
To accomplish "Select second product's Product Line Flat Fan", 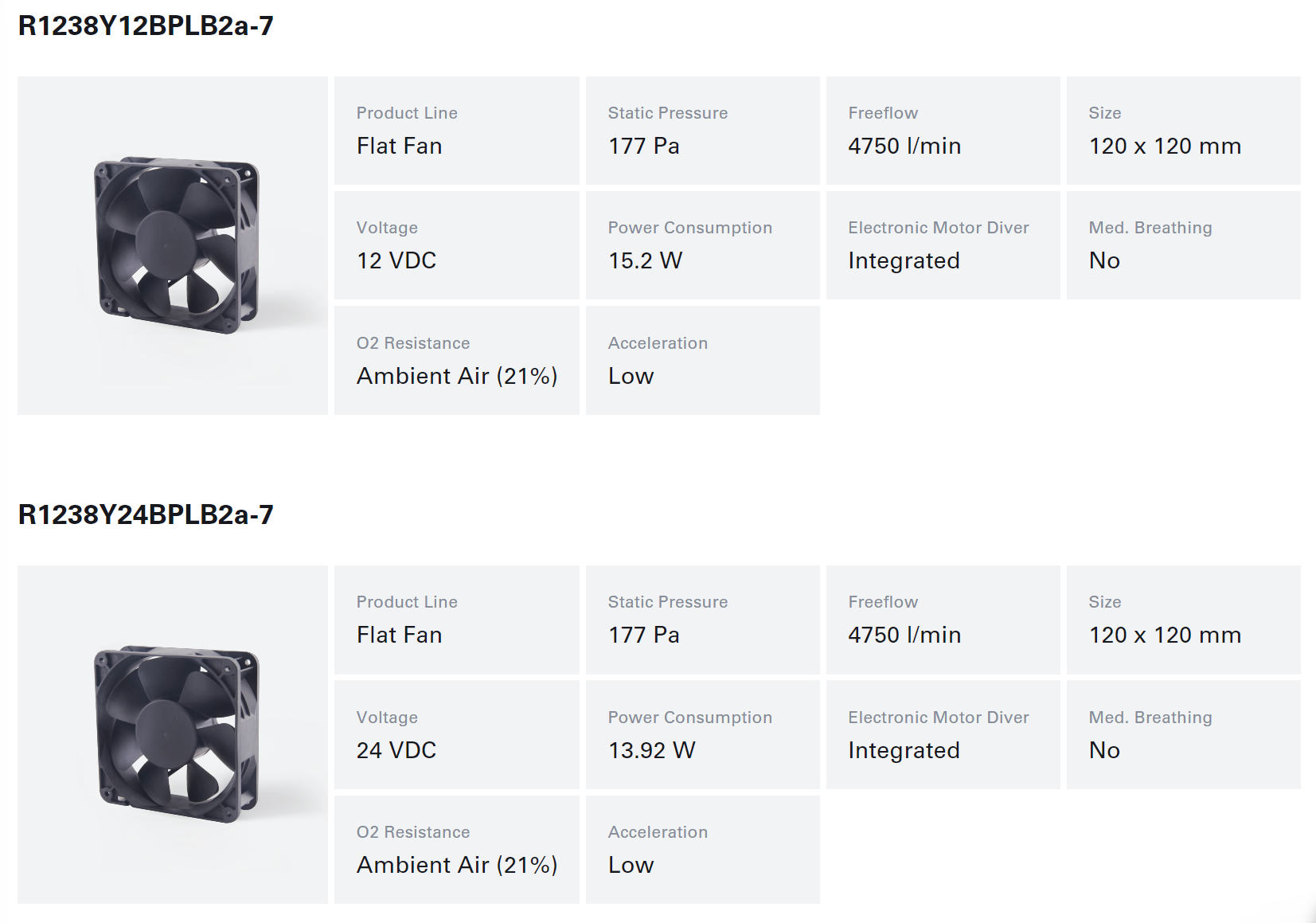I will (457, 620).
